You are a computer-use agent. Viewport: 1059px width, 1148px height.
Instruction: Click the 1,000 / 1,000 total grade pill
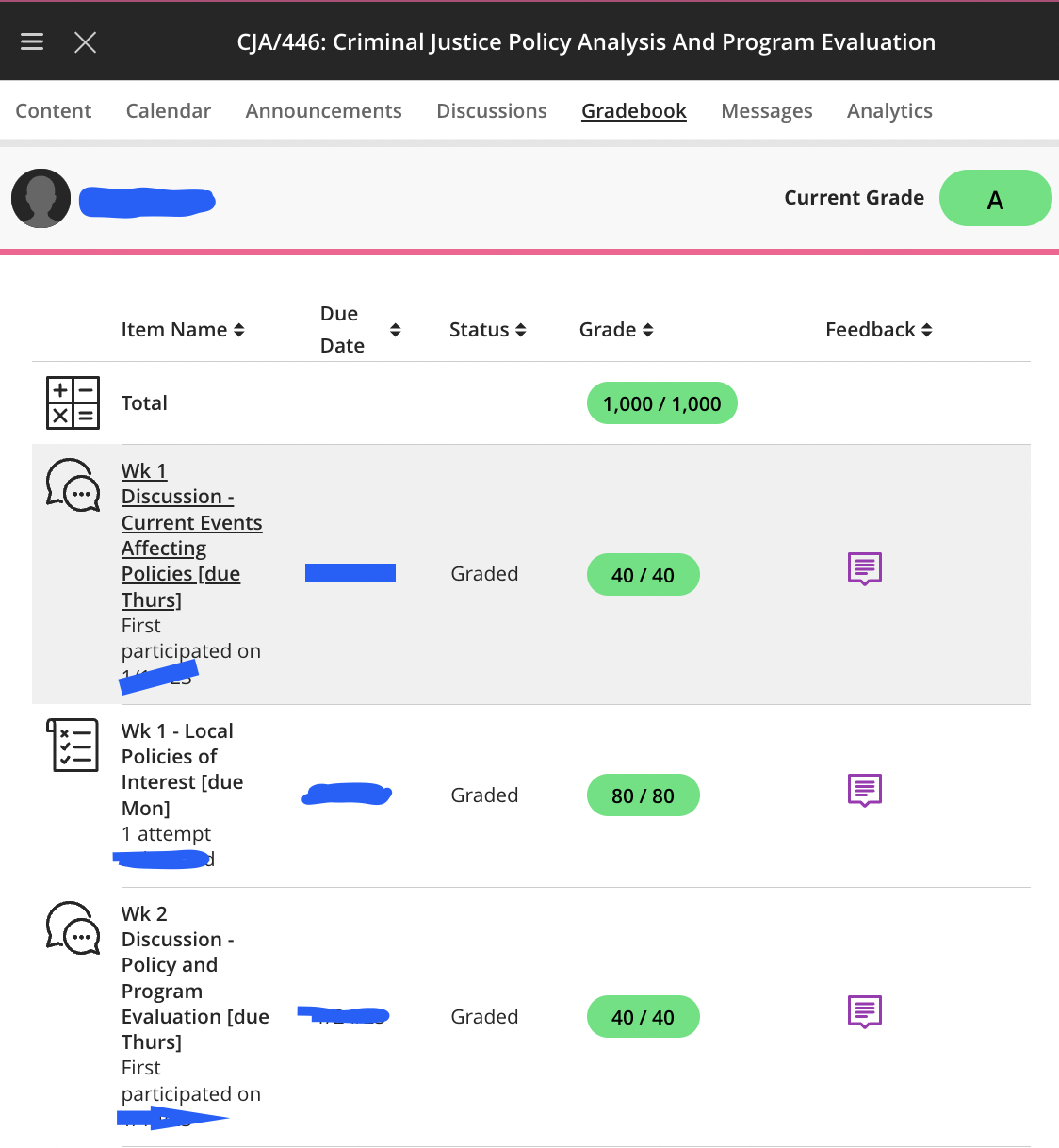coord(662,403)
